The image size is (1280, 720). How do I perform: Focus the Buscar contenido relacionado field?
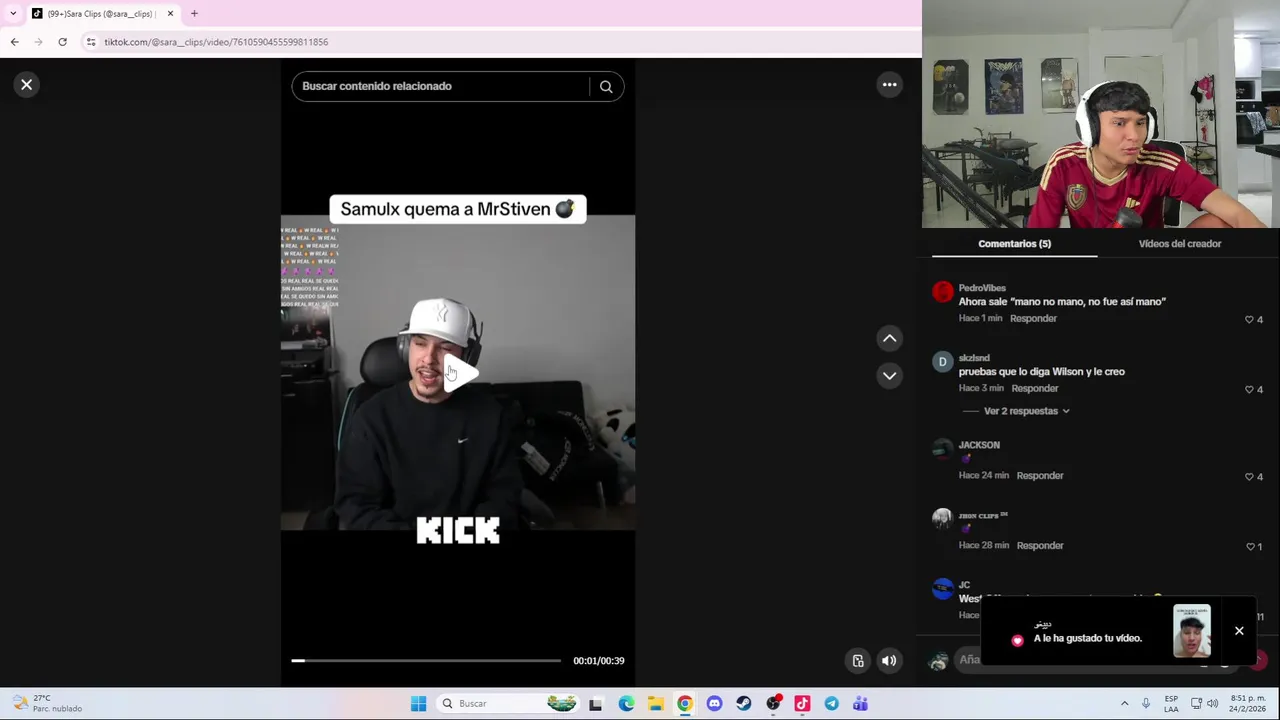[x=441, y=86]
